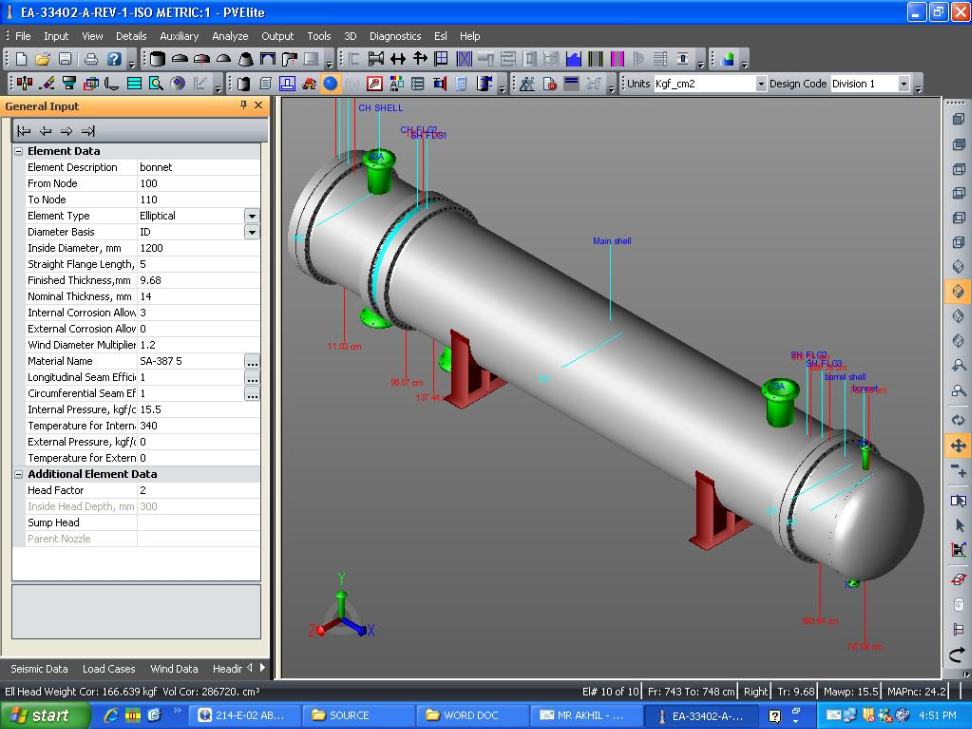Click the Material Name browse button

[x=252, y=361]
